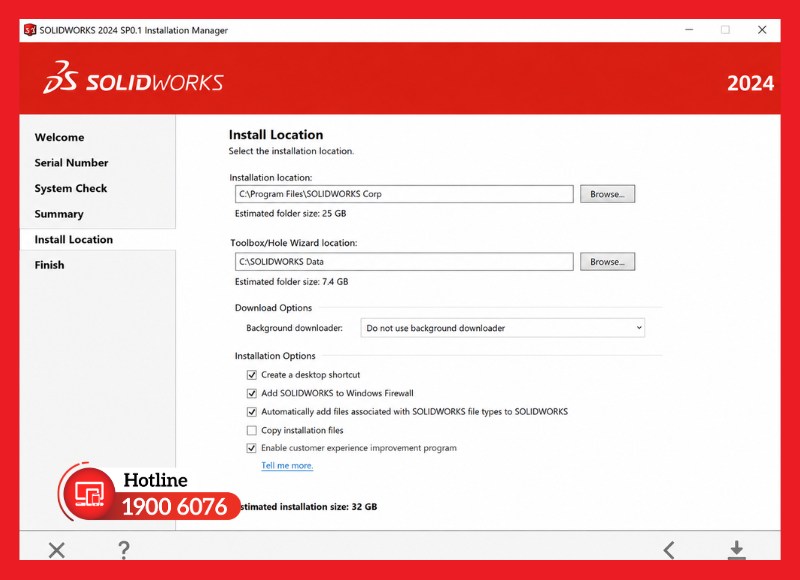Go to the Welcome step

[59, 137]
